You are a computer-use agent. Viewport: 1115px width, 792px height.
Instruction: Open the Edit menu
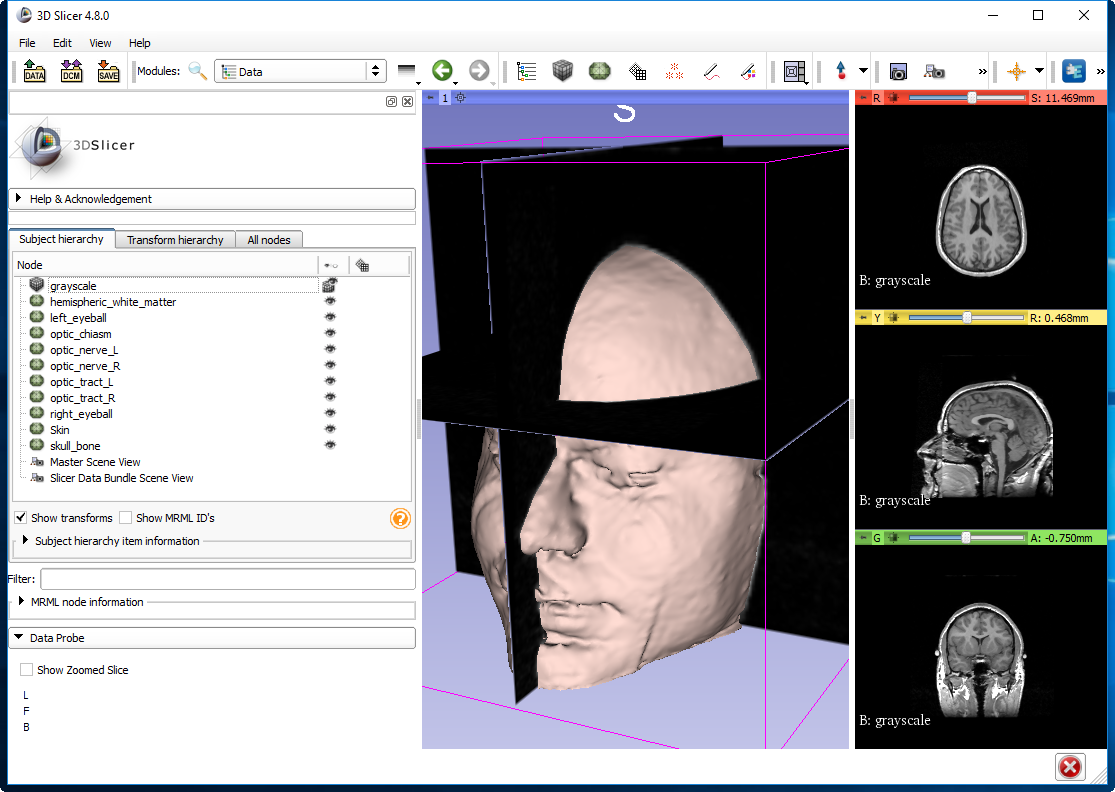62,43
